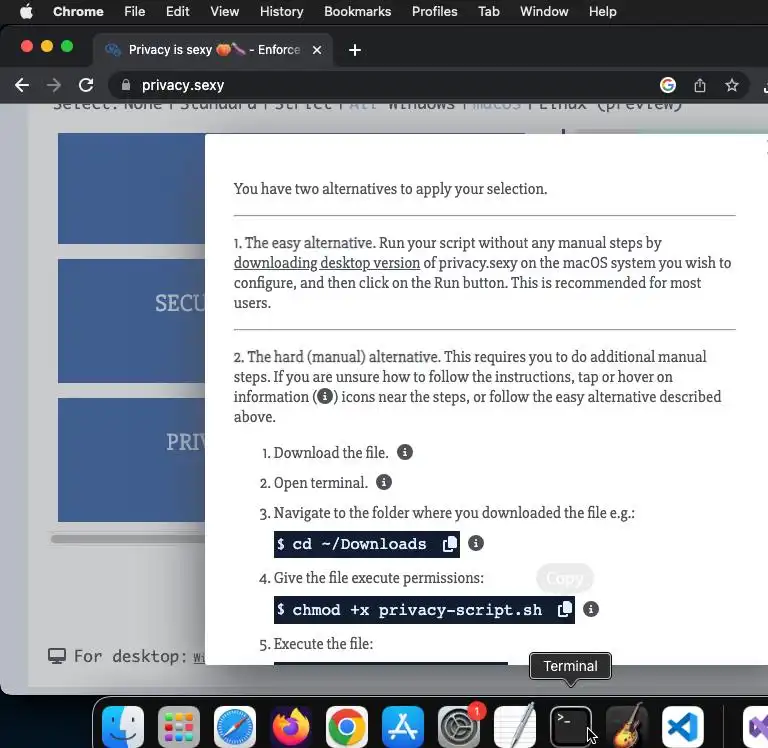Click the Google account icon in address bar
Screen dimensions: 768x748
pyautogui.click(x=668, y=85)
